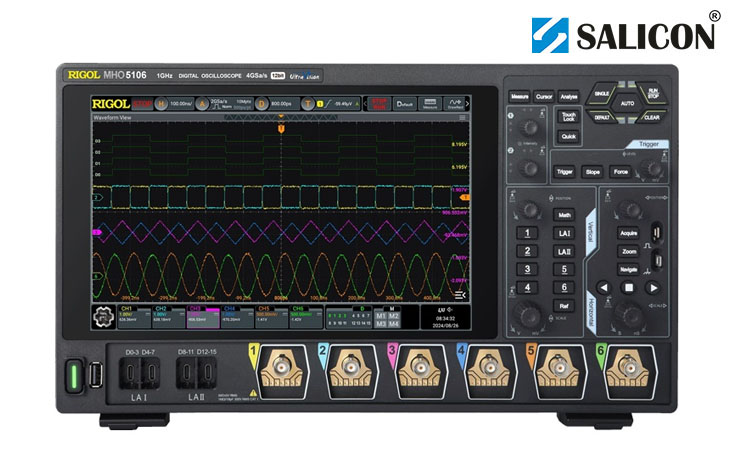Tap the on-screen Default icon
735x450 pixels.
(403, 103)
